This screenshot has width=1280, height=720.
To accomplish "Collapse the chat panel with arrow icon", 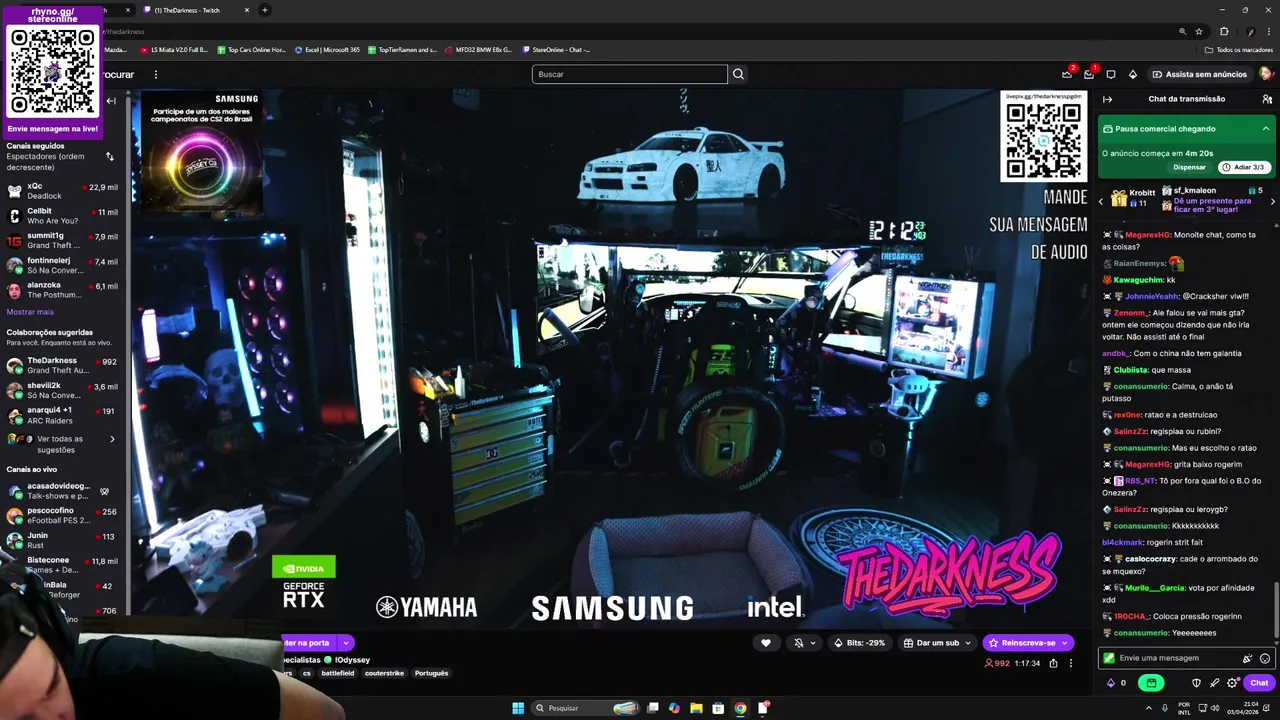I will pyautogui.click(x=1107, y=99).
